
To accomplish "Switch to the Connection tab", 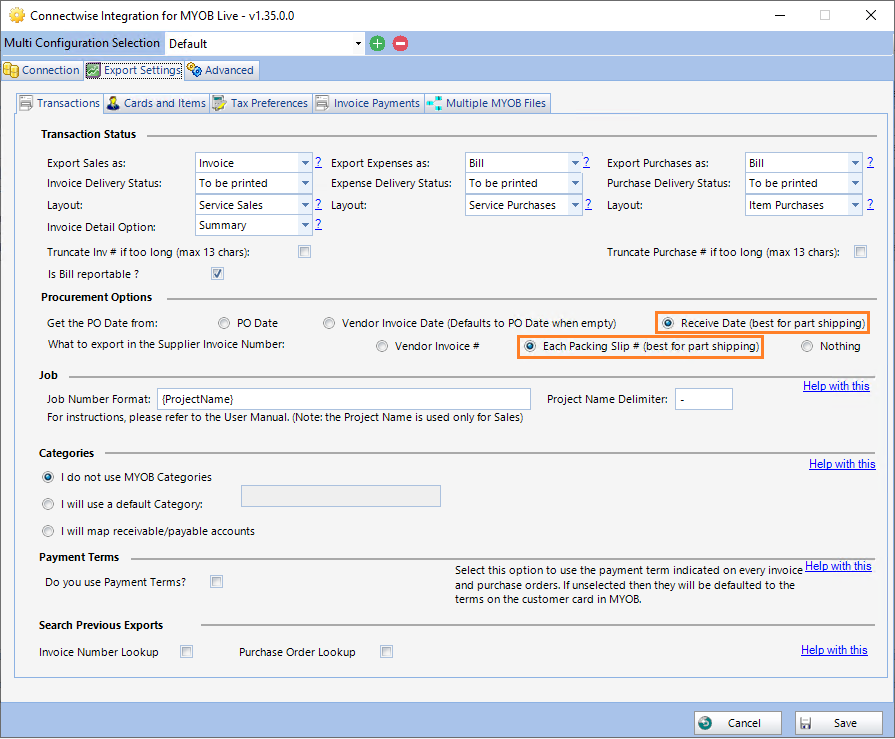I will click(x=42, y=70).
